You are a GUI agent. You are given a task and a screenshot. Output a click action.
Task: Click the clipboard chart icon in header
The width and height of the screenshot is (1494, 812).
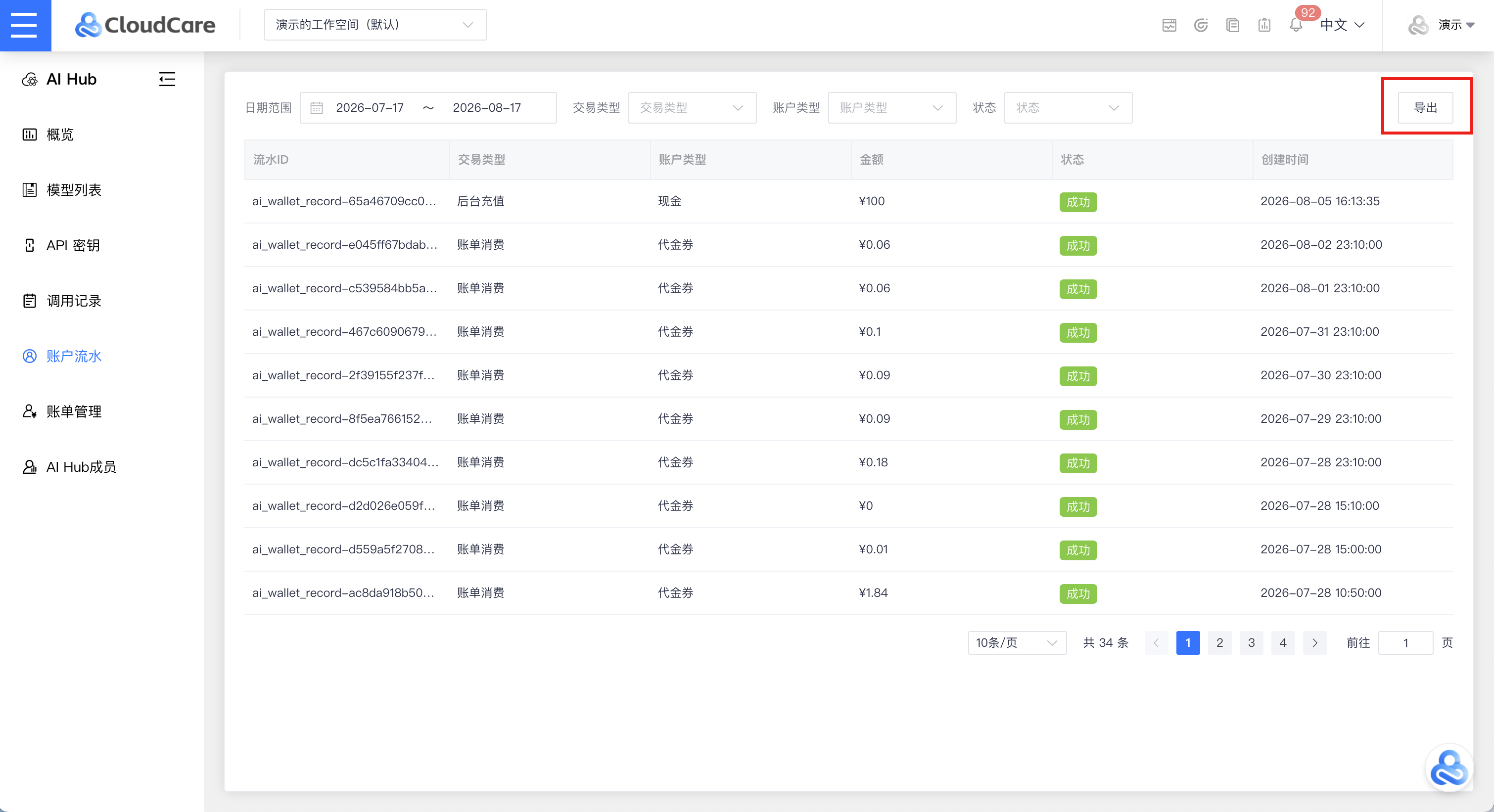point(1264,25)
